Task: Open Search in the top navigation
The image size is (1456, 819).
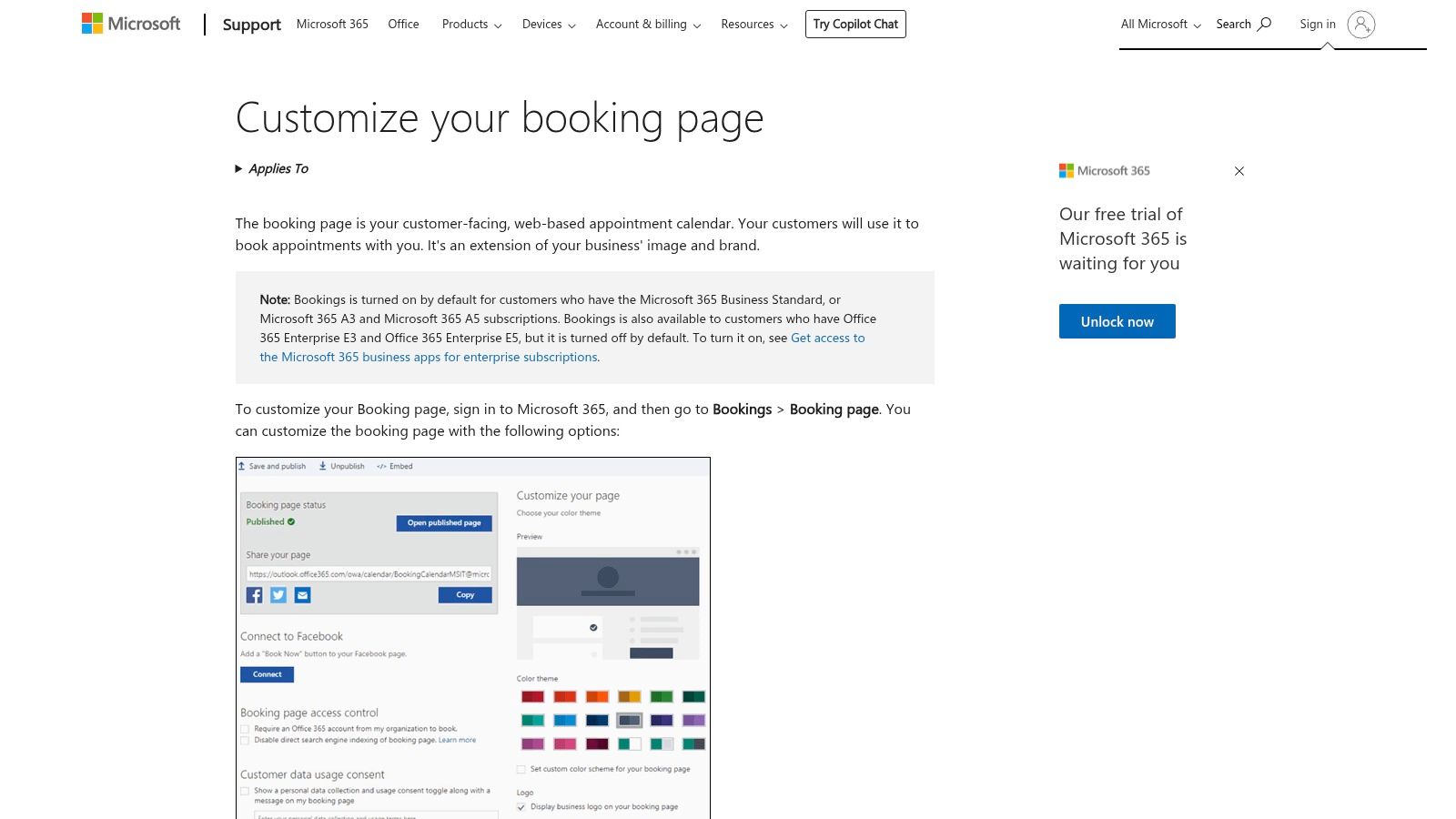Action: pos(1243,24)
